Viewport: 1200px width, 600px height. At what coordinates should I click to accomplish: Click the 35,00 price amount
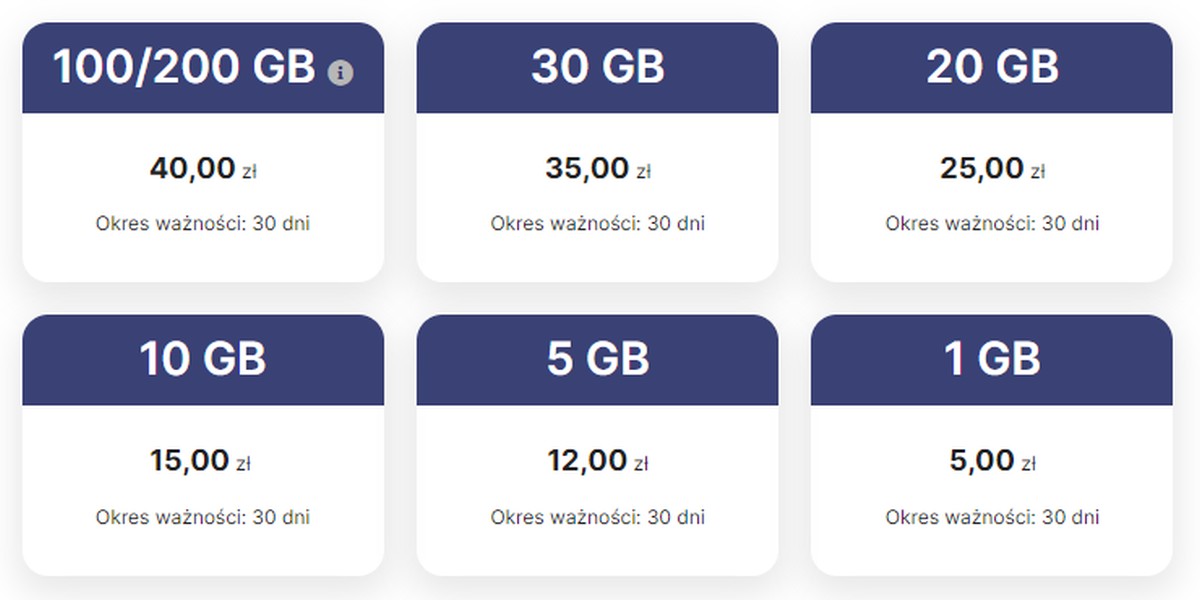click(587, 168)
